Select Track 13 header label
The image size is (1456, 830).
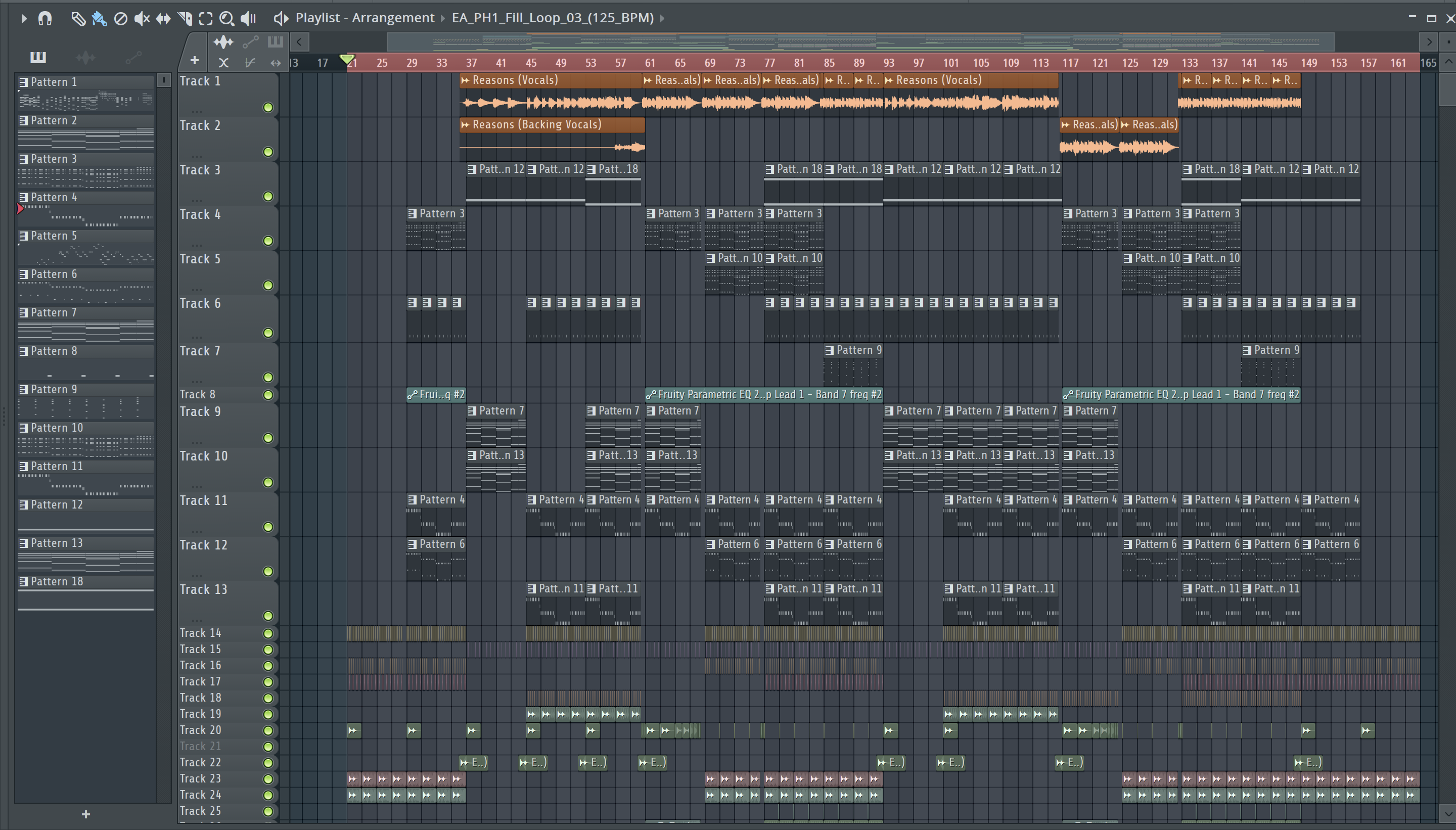pos(204,589)
